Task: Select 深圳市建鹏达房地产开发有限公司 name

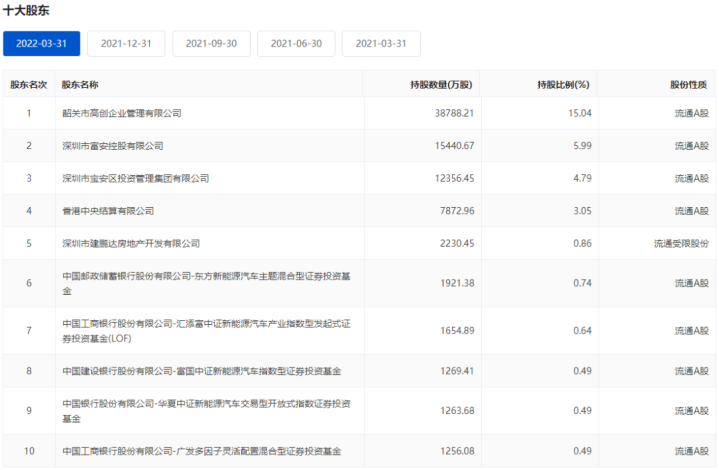Action: pos(131,243)
